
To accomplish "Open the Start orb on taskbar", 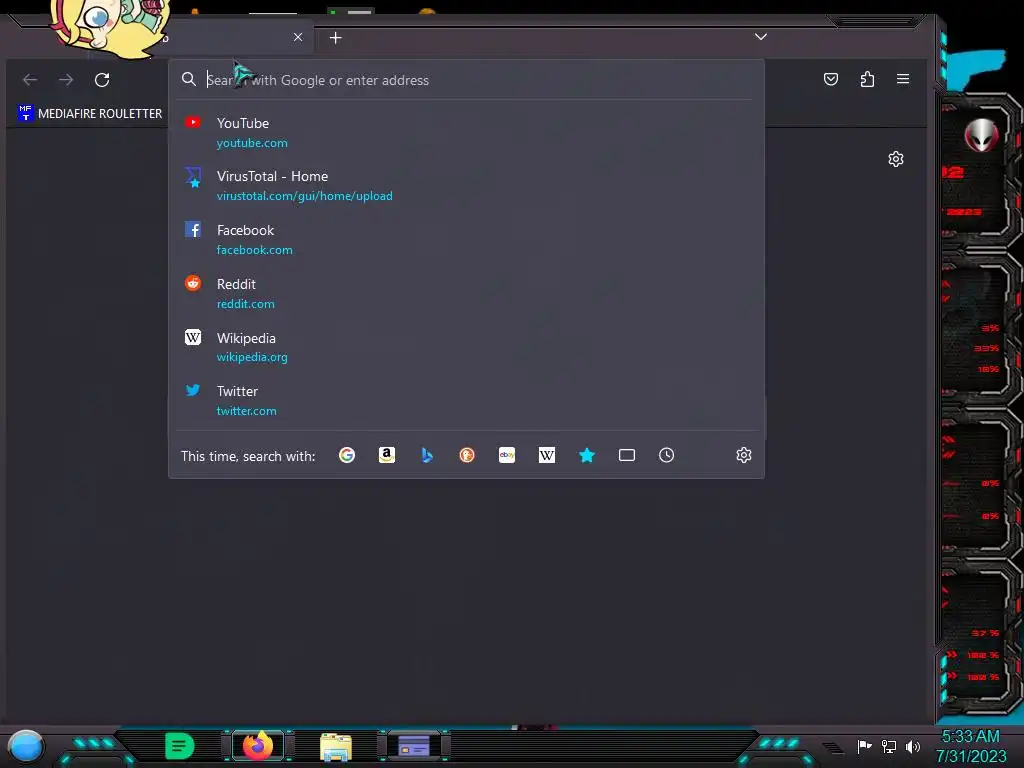I will [26, 747].
